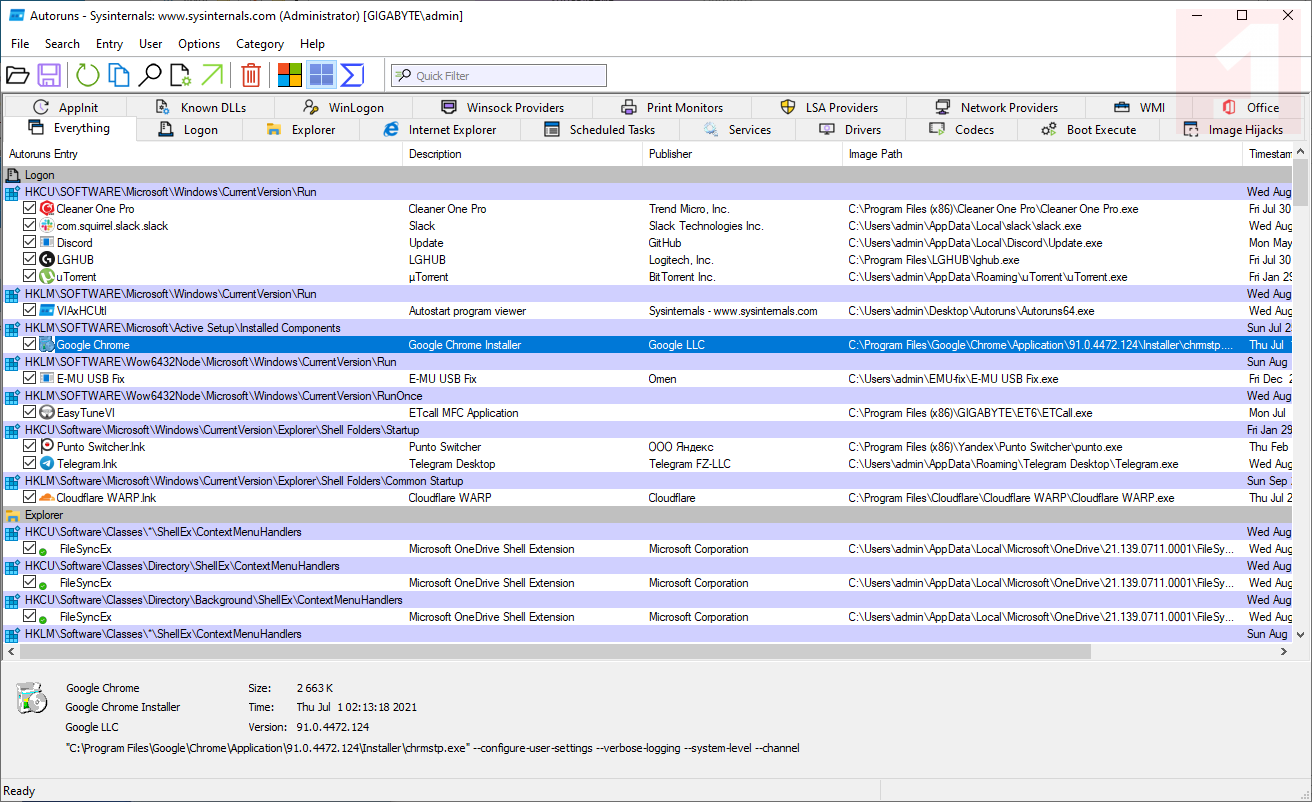The image size is (1312, 802).
Task: Click the green Jump to Entry arrow
Action: [x=212, y=75]
